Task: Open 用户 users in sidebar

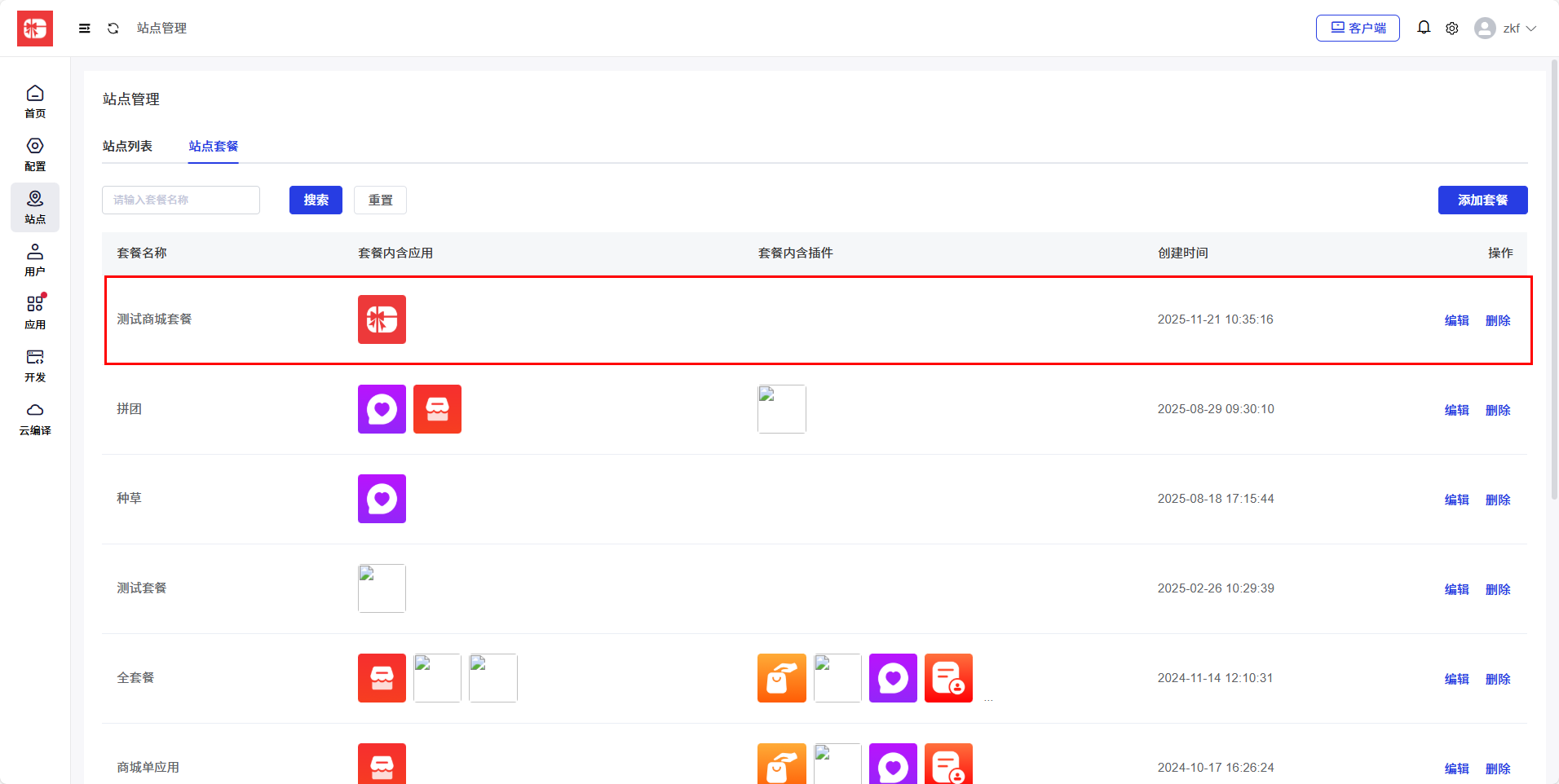Action: point(35,260)
